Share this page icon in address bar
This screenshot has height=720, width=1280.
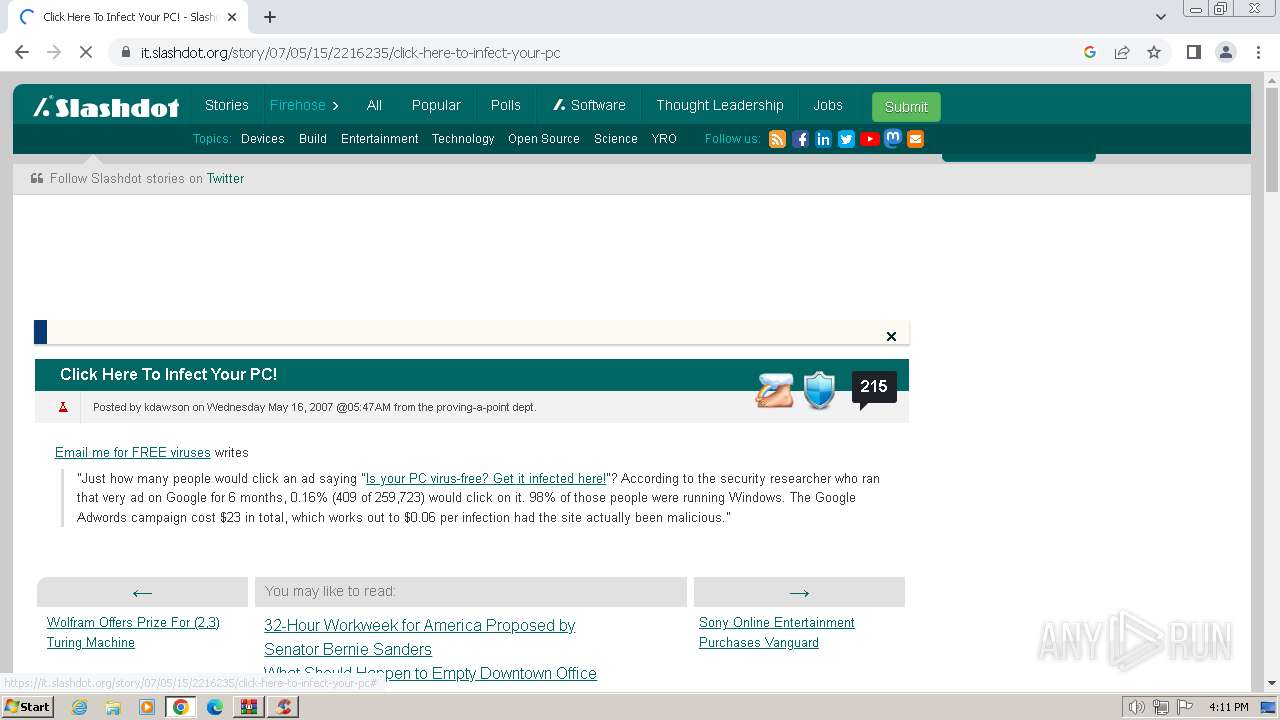1122,52
